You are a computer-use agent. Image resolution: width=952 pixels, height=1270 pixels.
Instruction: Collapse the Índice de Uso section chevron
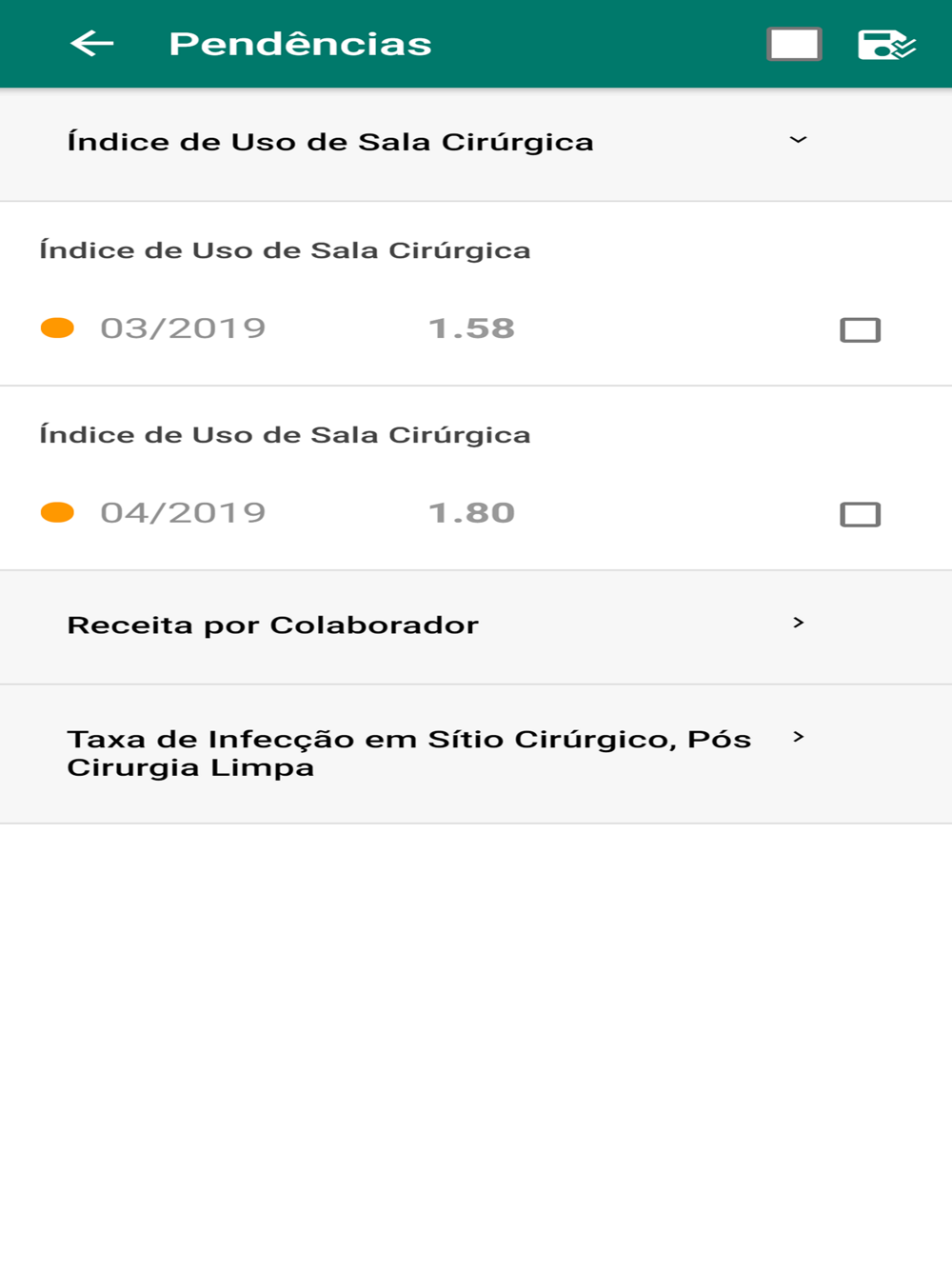pyautogui.click(x=798, y=141)
